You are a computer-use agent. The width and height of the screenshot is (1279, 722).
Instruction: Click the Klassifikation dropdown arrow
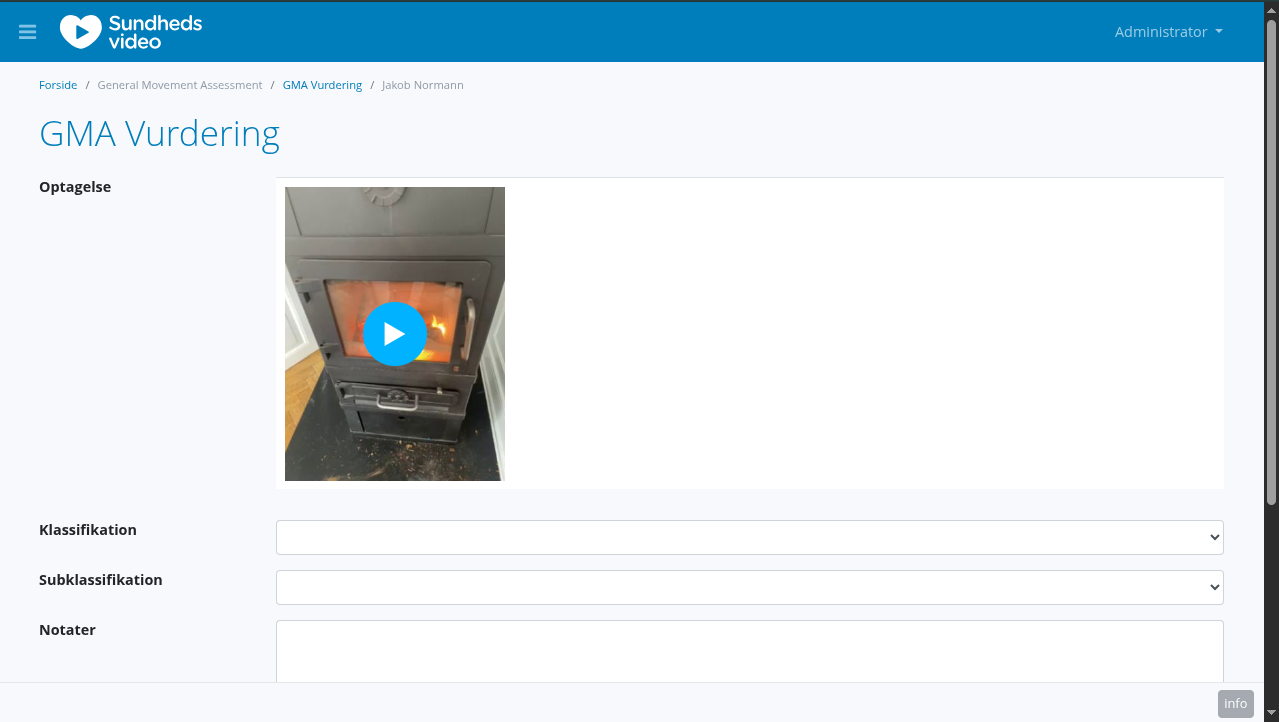(x=1215, y=537)
